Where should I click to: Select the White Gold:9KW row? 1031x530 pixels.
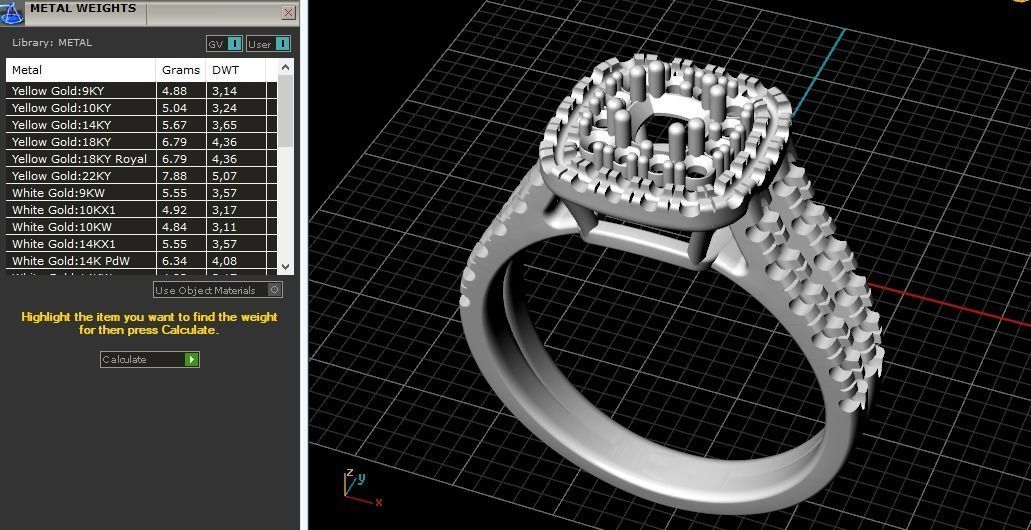[142, 193]
